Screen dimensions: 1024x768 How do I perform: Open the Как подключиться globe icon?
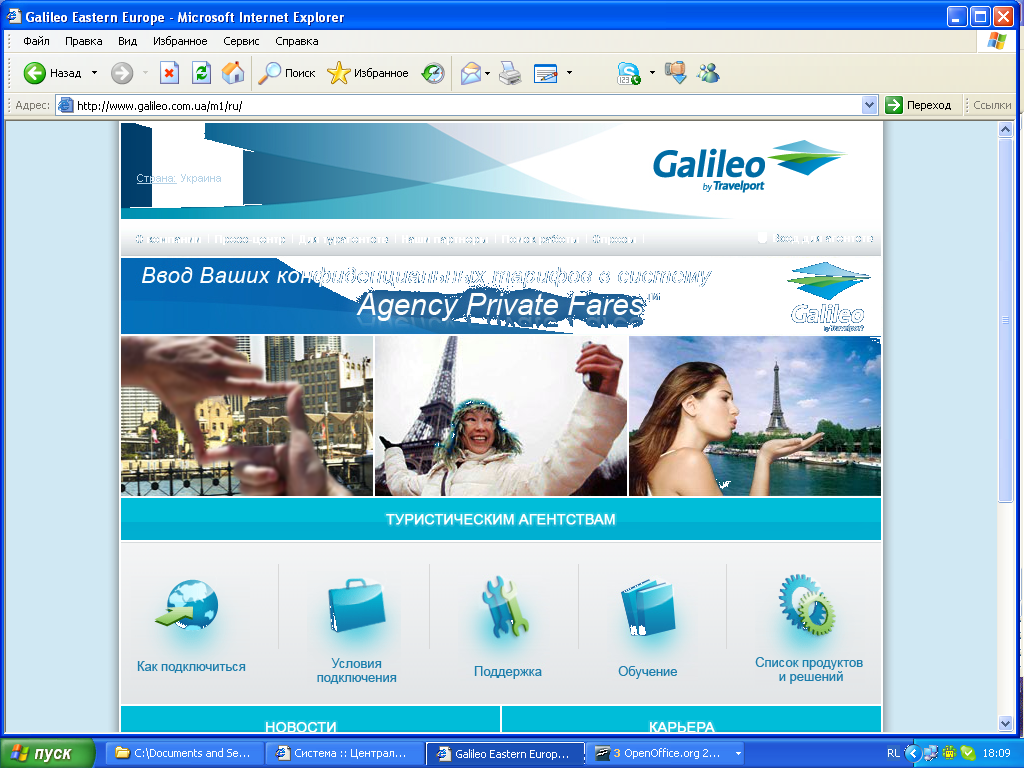188,604
